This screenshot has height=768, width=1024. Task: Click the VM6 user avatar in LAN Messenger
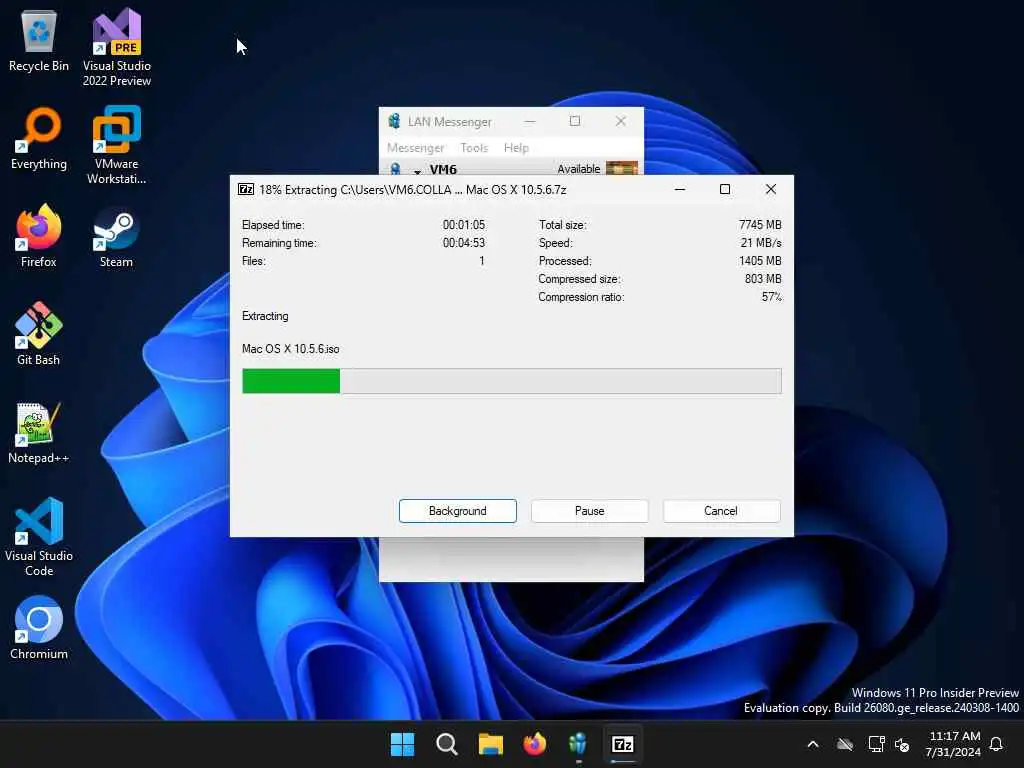pyautogui.click(x=622, y=168)
